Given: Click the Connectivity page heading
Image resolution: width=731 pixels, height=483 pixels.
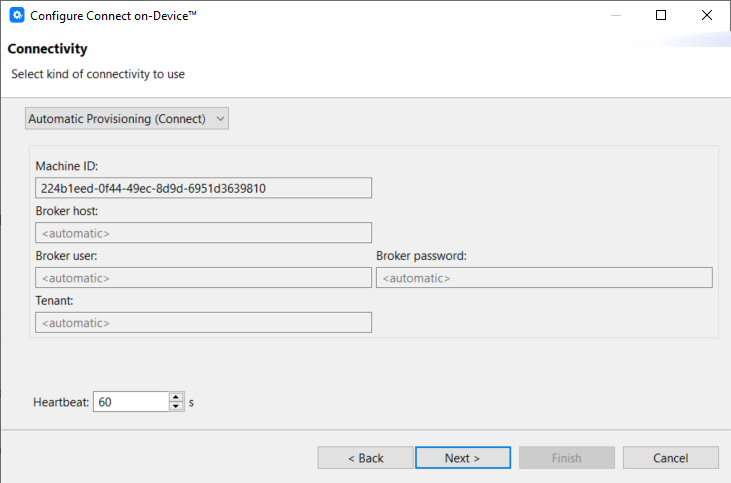Looking at the screenshot, I should pos(47,49).
